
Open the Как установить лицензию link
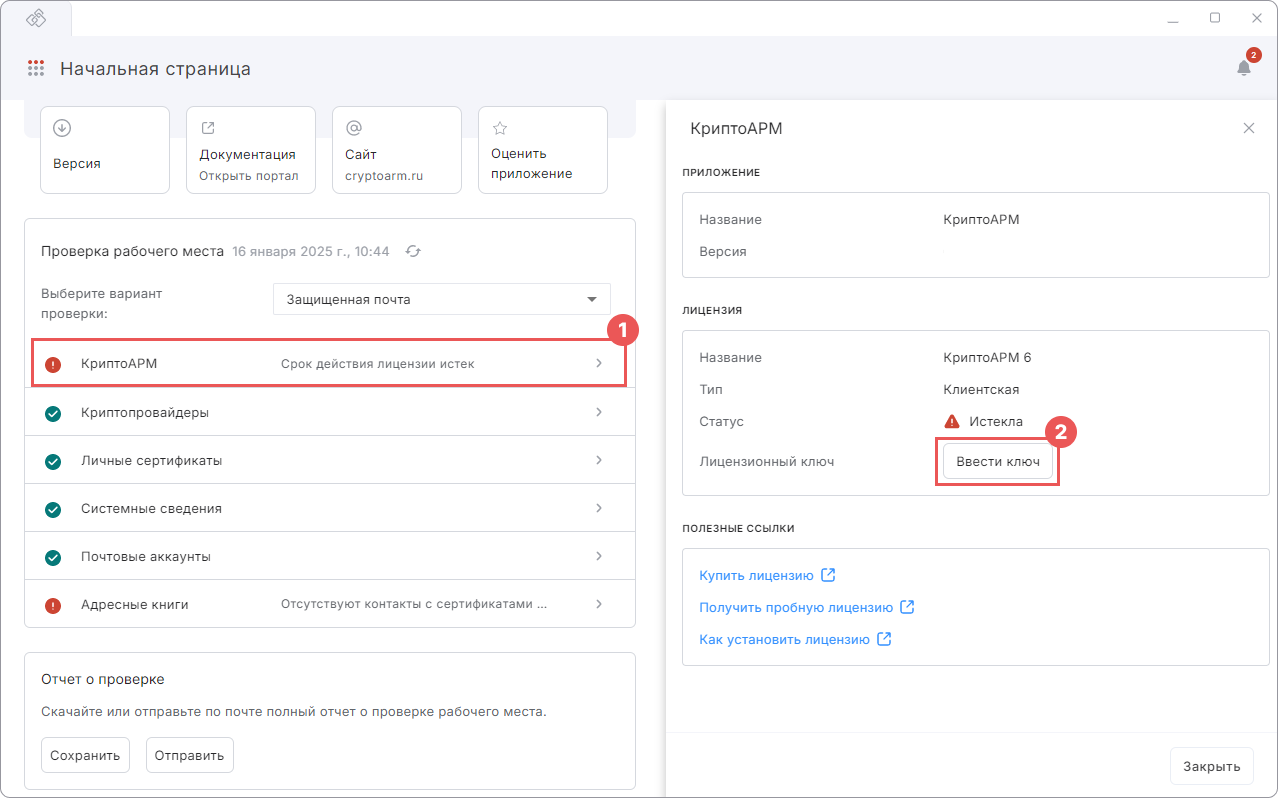tap(784, 639)
